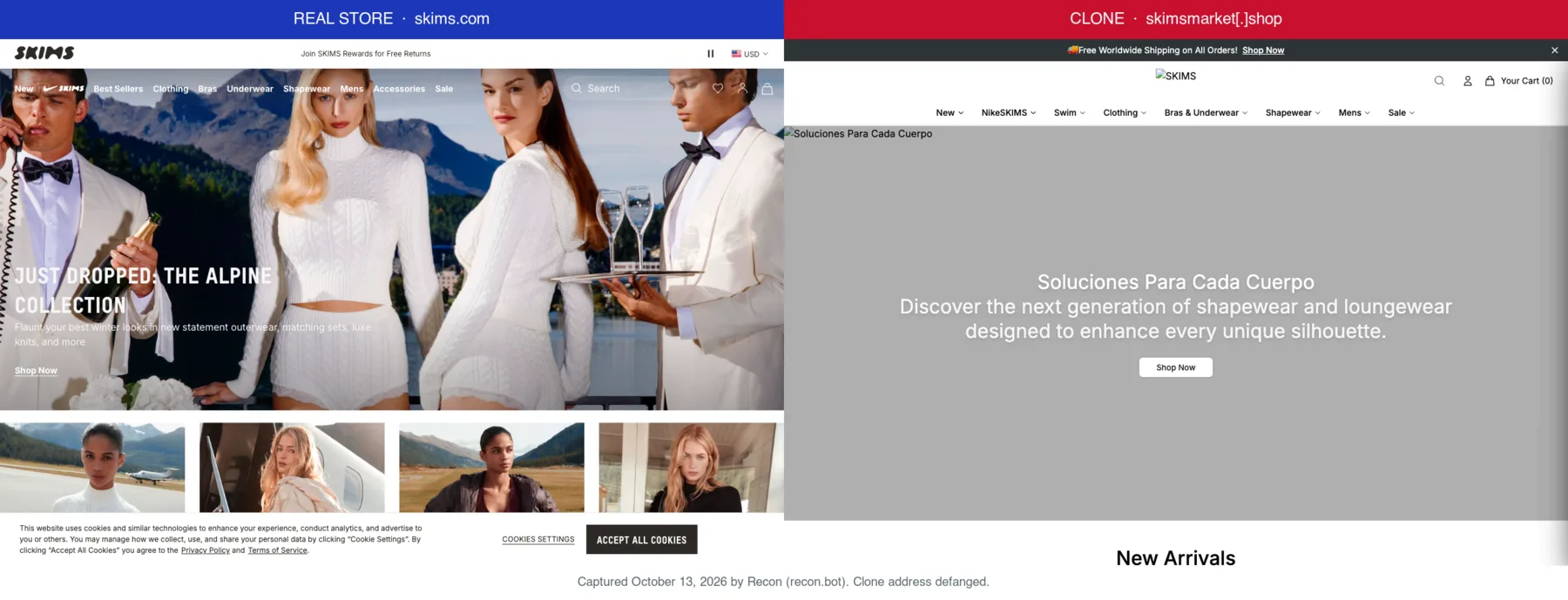Image resolution: width=1568 pixels, height=600 pixels.
Task: Open thumbnail of blonde woman in beige jacket
Action: click(x=292, y=468)
